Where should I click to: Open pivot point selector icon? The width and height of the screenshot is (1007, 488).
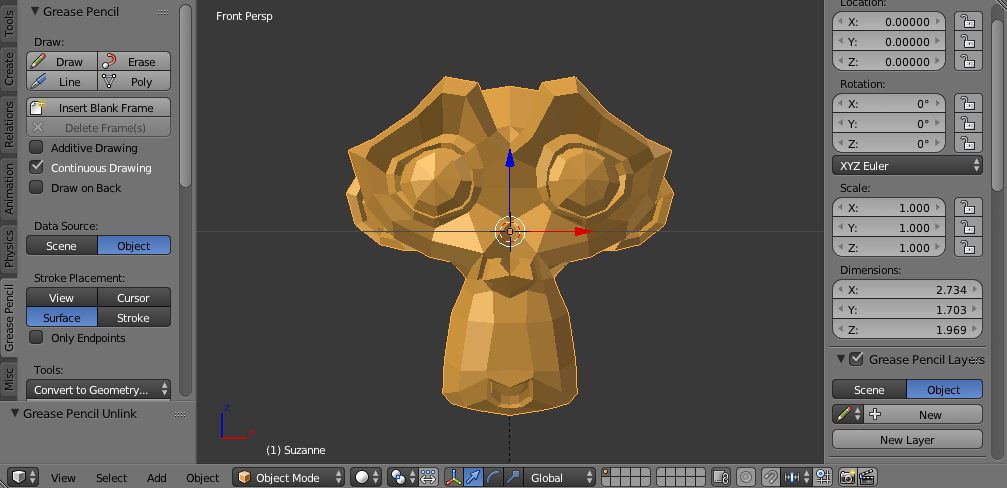point(403,477)
